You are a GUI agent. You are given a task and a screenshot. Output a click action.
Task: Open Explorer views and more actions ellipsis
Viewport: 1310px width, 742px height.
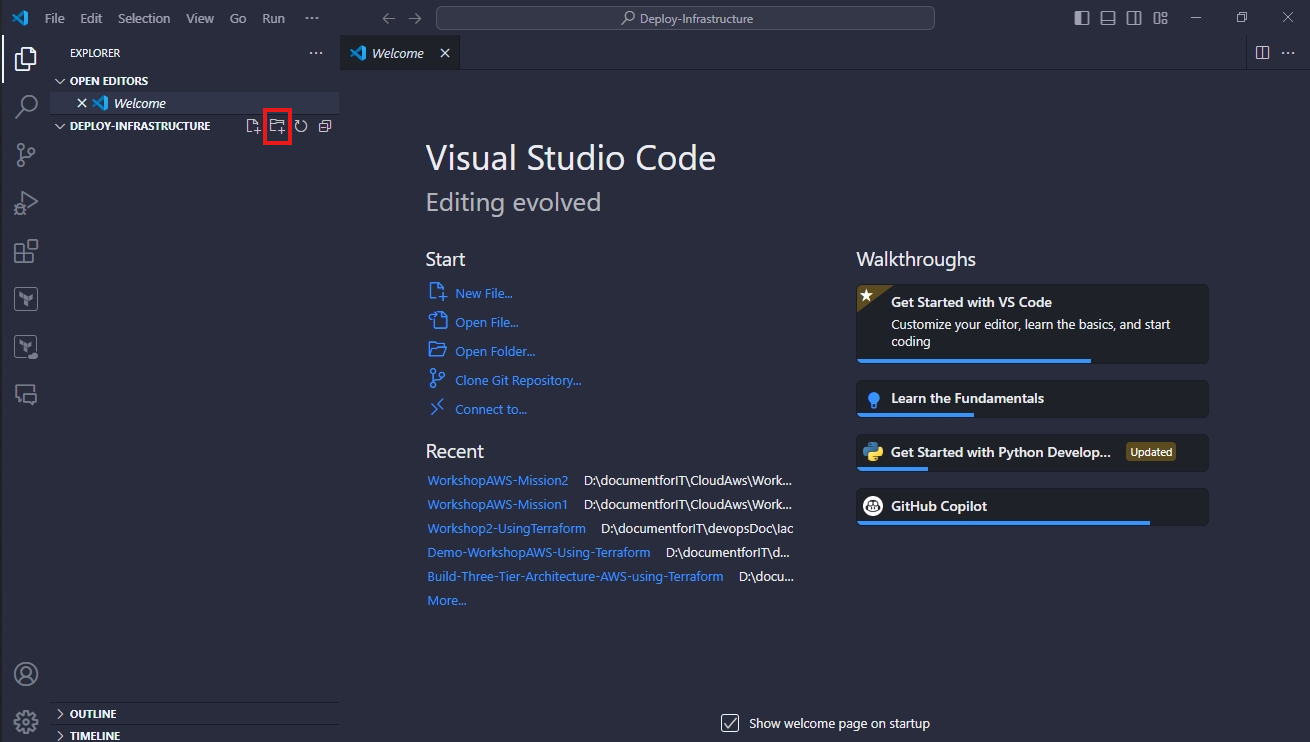(316, 53)
